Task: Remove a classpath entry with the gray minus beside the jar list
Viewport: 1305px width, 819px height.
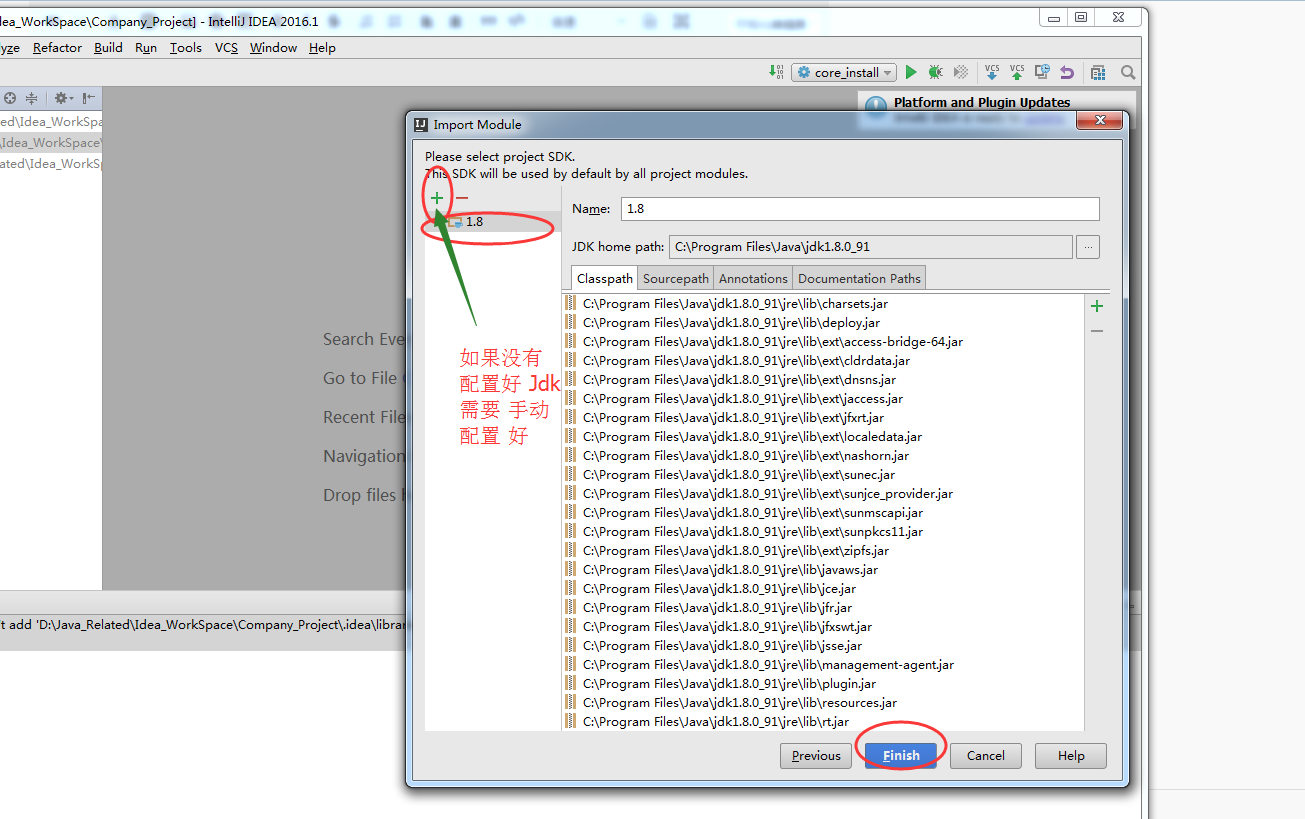Action: coord(1097,330)
